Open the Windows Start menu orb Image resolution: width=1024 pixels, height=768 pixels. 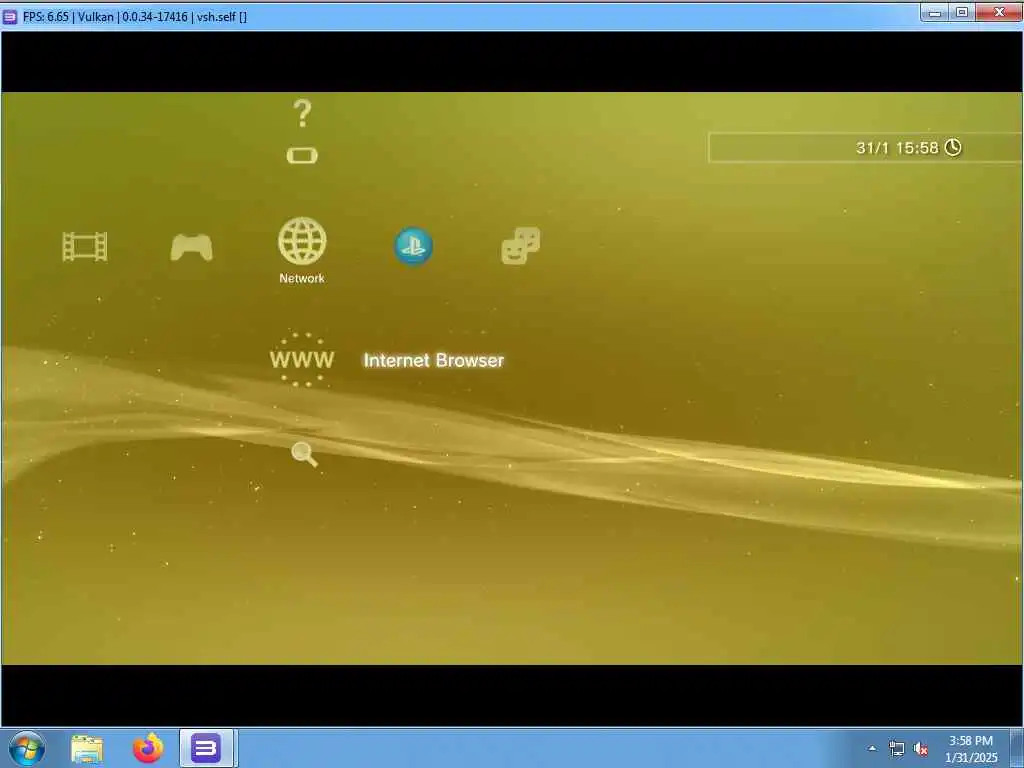coord(27,748)
